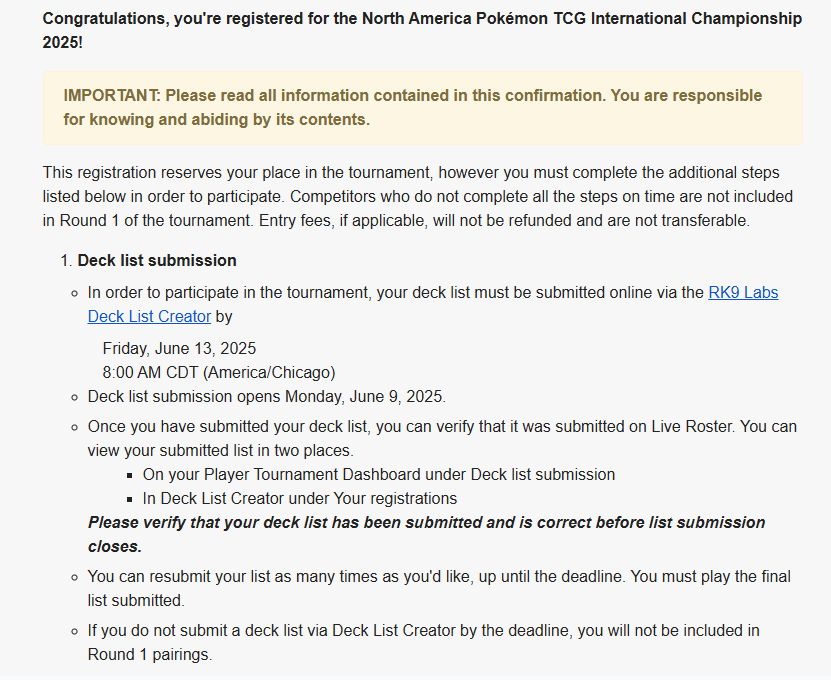Click the 'In order to participate' sentence
This screenshot has width=831, height=680.
[x=432, y=304]
